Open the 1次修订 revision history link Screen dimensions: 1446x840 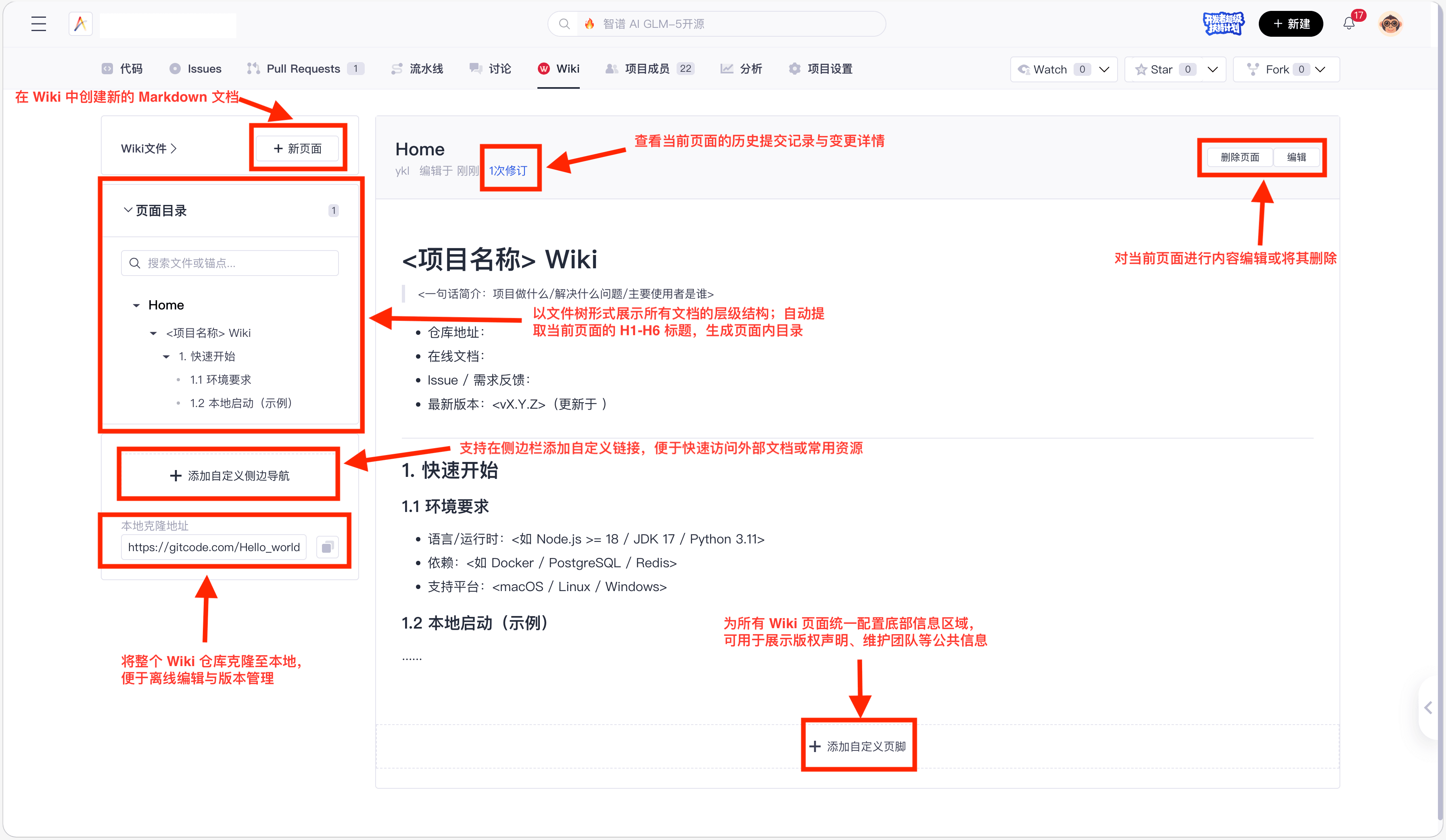(x=508, y=170)
